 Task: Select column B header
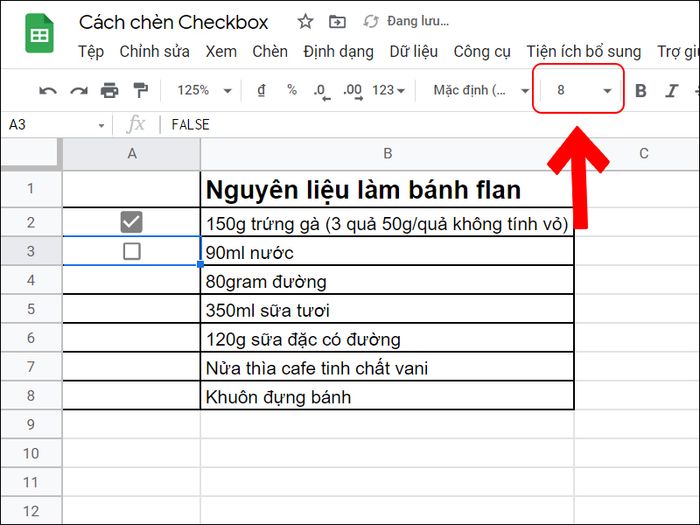click(388, 154)
